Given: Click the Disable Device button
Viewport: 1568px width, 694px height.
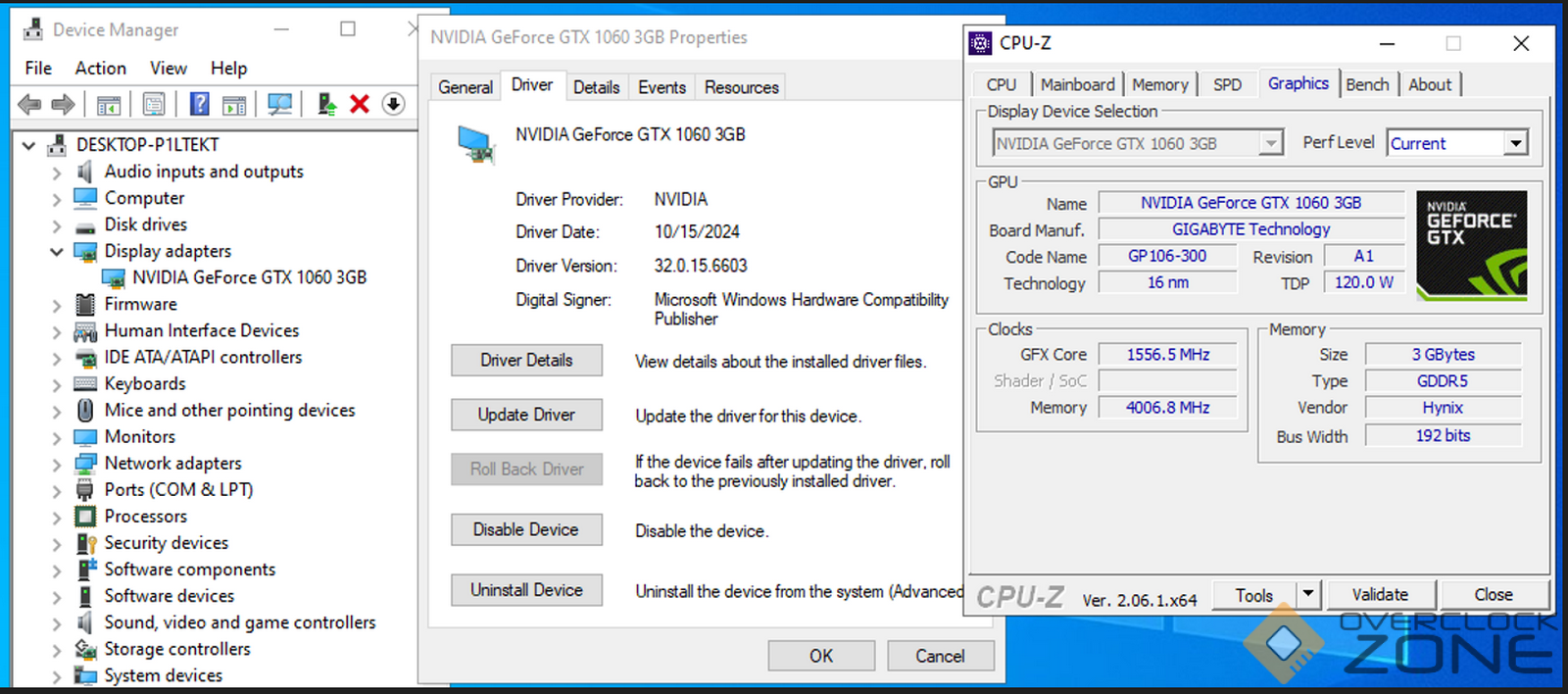Looking at the screenshot, I should (x=526, y=529).
